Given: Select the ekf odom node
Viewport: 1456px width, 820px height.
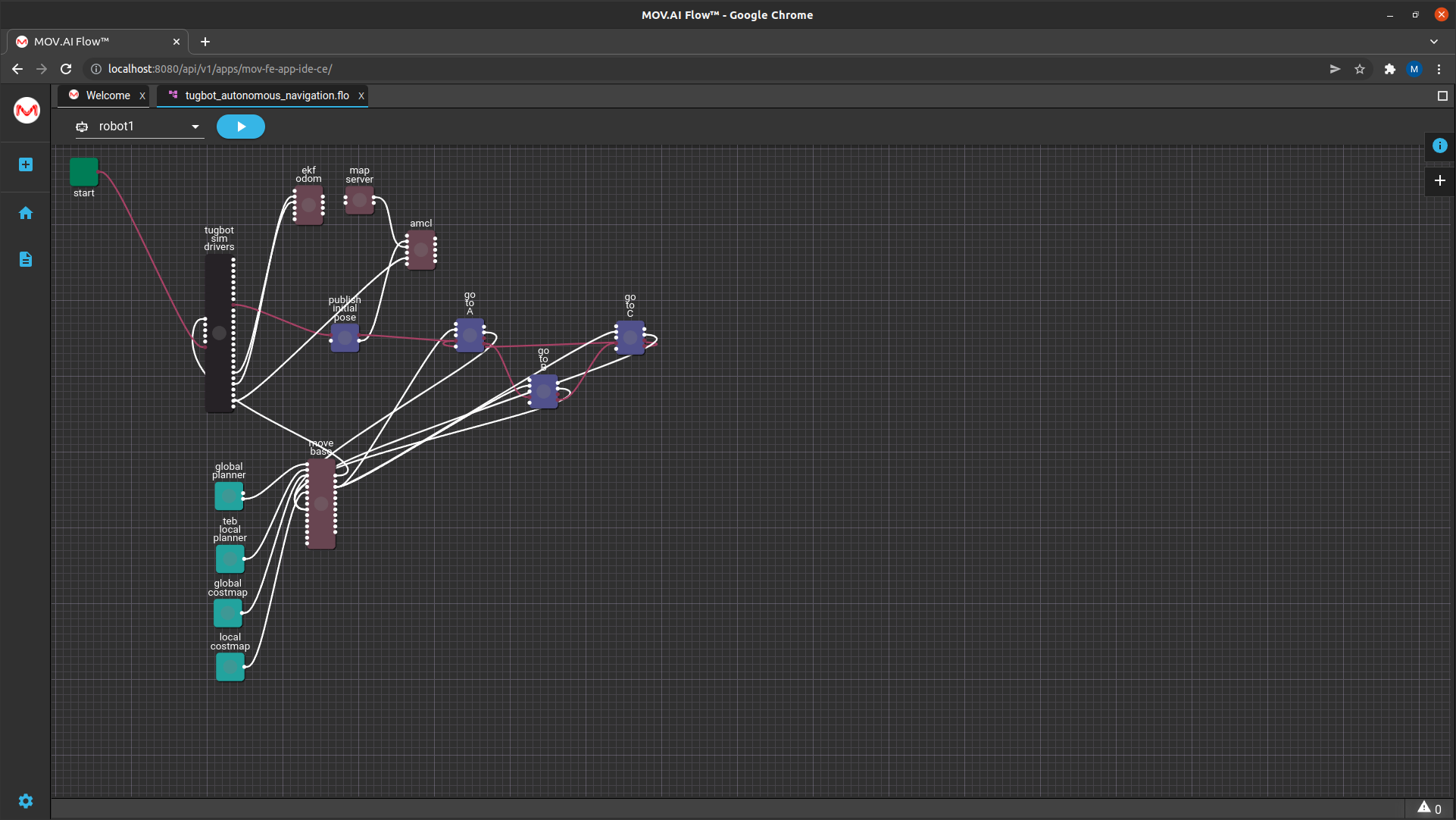Looking at the screenshot, I should point(309,205).
